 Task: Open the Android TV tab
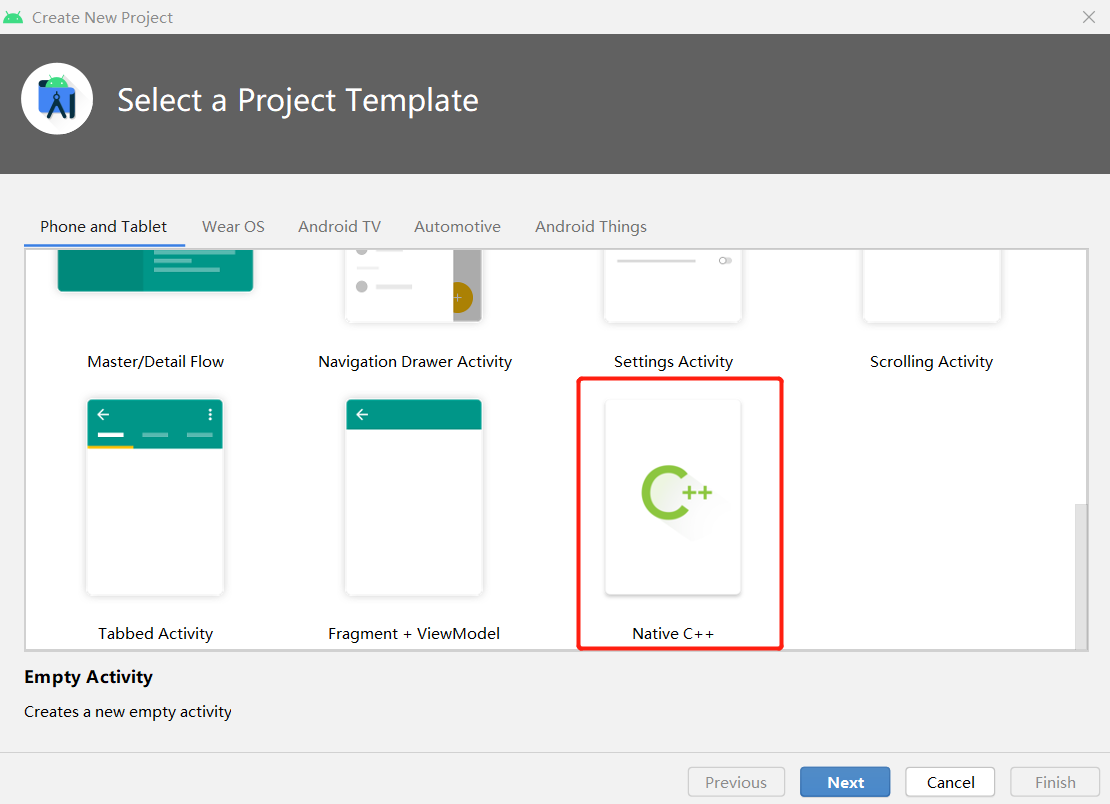click(x=339, y=226)
